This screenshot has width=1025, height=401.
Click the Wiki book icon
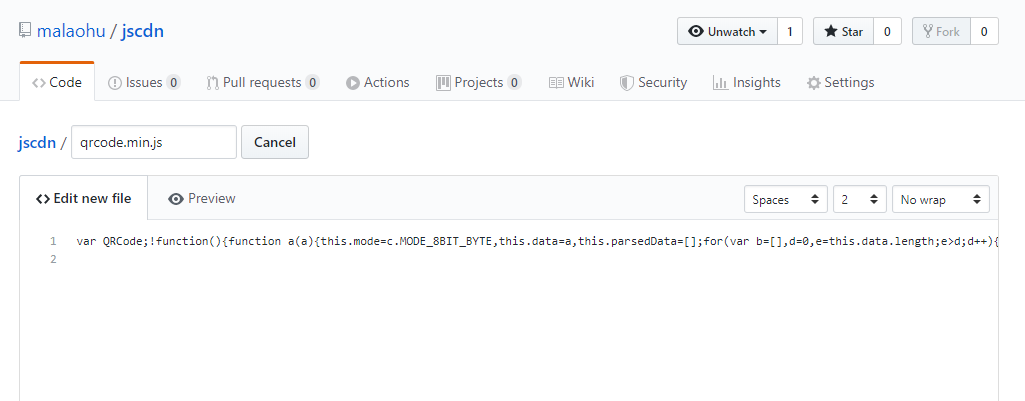coord(556,83)
